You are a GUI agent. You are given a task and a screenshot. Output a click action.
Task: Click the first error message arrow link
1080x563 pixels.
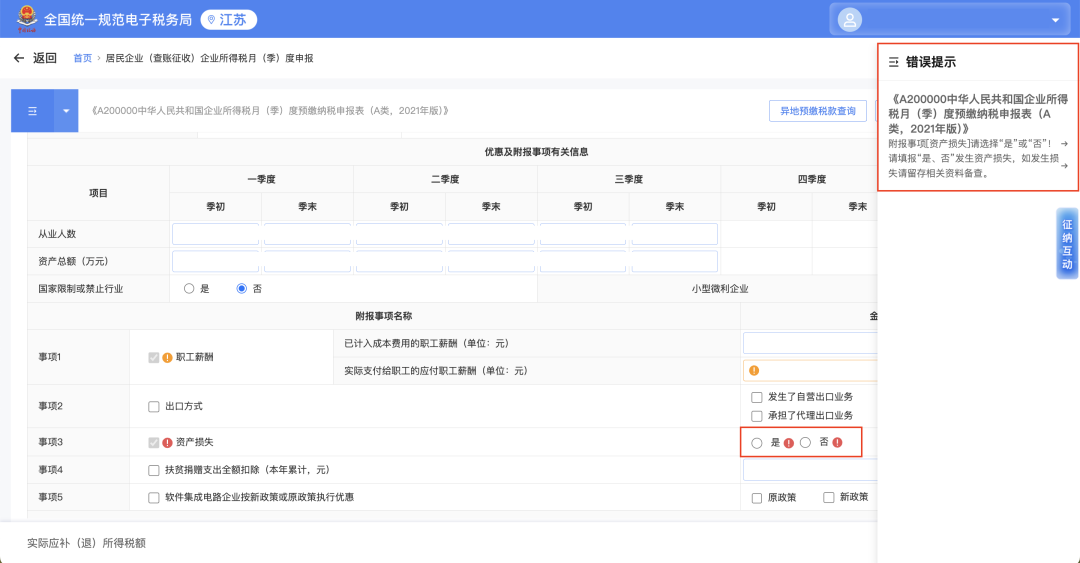pyautogui.click(x=1063, y=144)
